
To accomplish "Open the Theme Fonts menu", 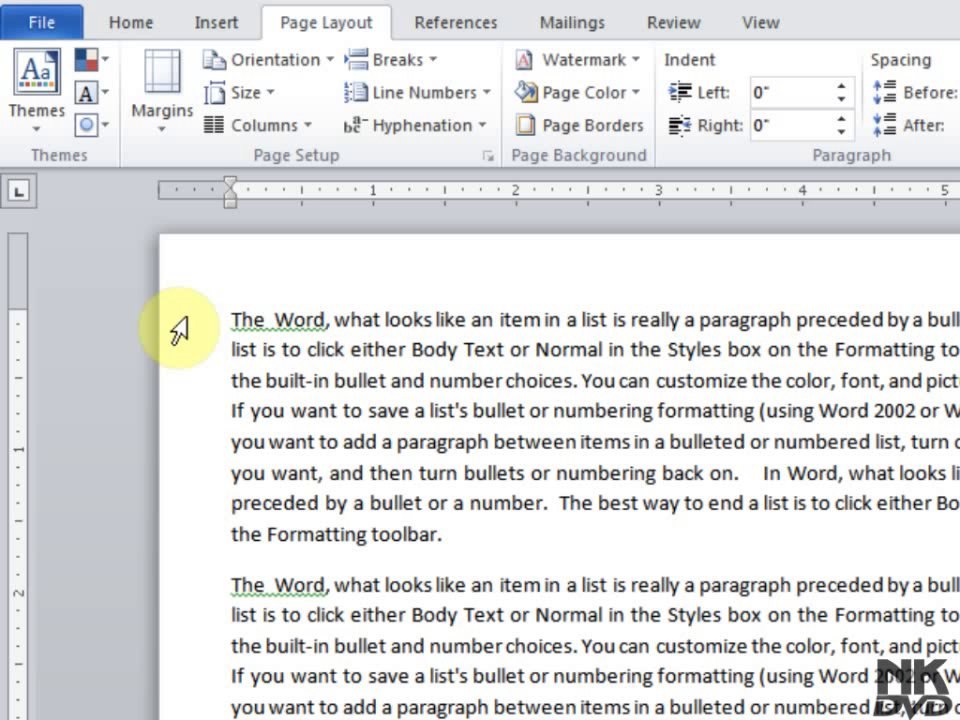I will (92, 93).
